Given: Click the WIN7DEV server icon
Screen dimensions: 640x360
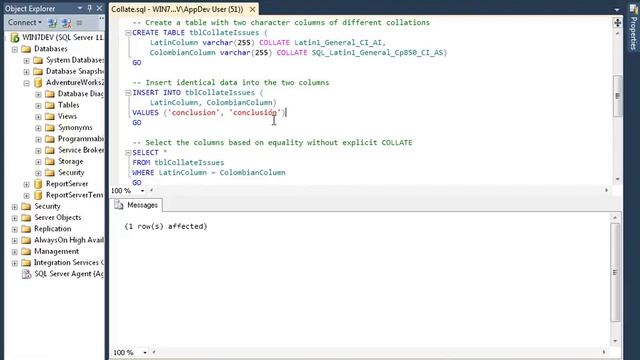Looking at the screenshot, I should [15, 38].
